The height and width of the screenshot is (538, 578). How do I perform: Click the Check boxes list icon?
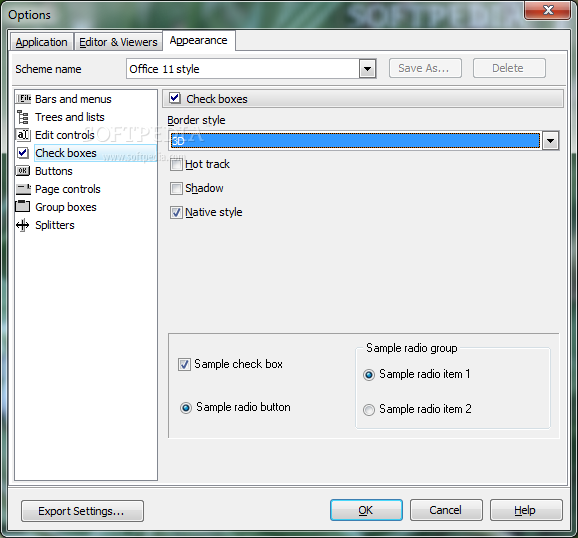point(23,153)
